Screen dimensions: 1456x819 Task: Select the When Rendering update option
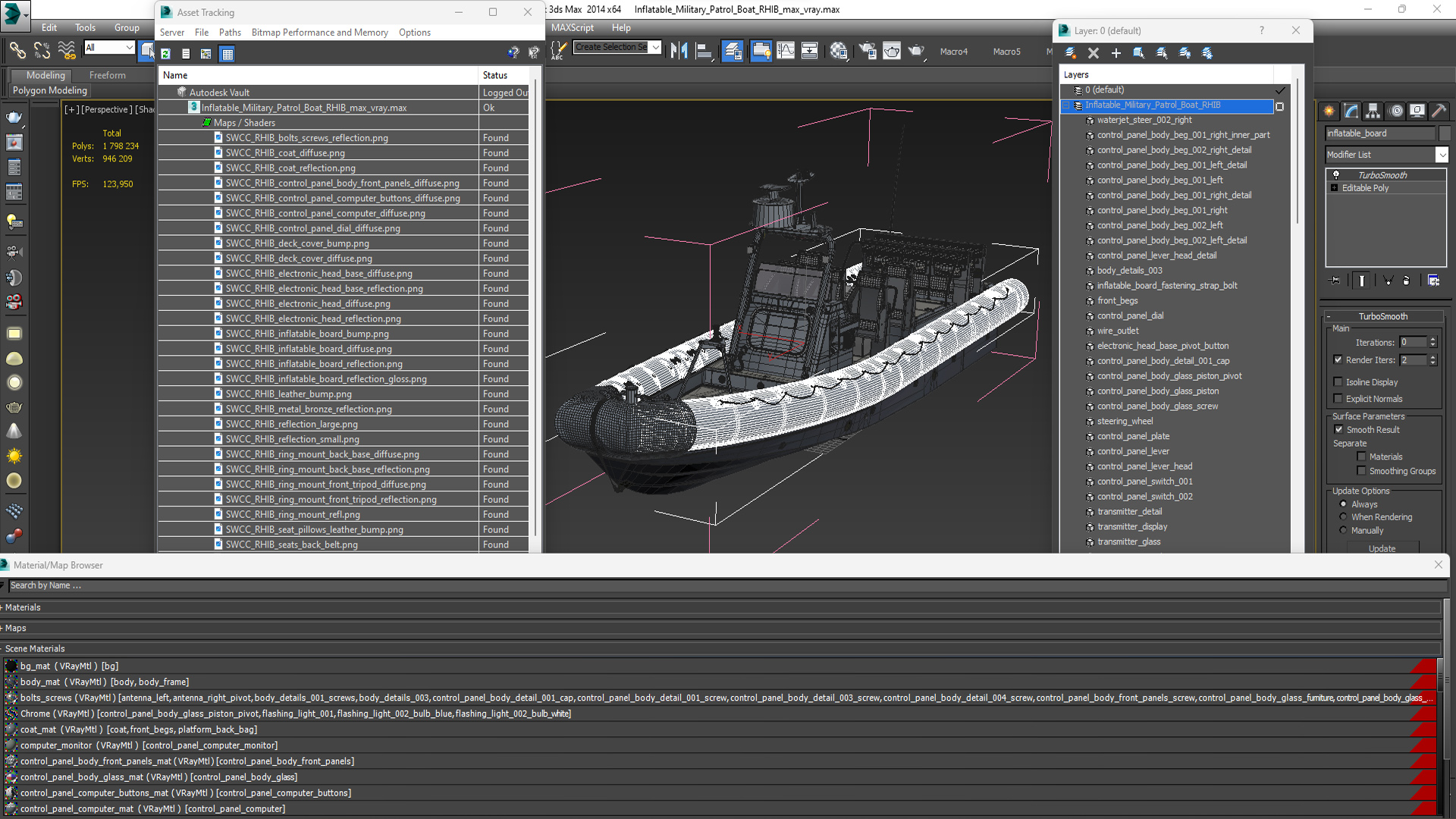tap(1343, 517)
